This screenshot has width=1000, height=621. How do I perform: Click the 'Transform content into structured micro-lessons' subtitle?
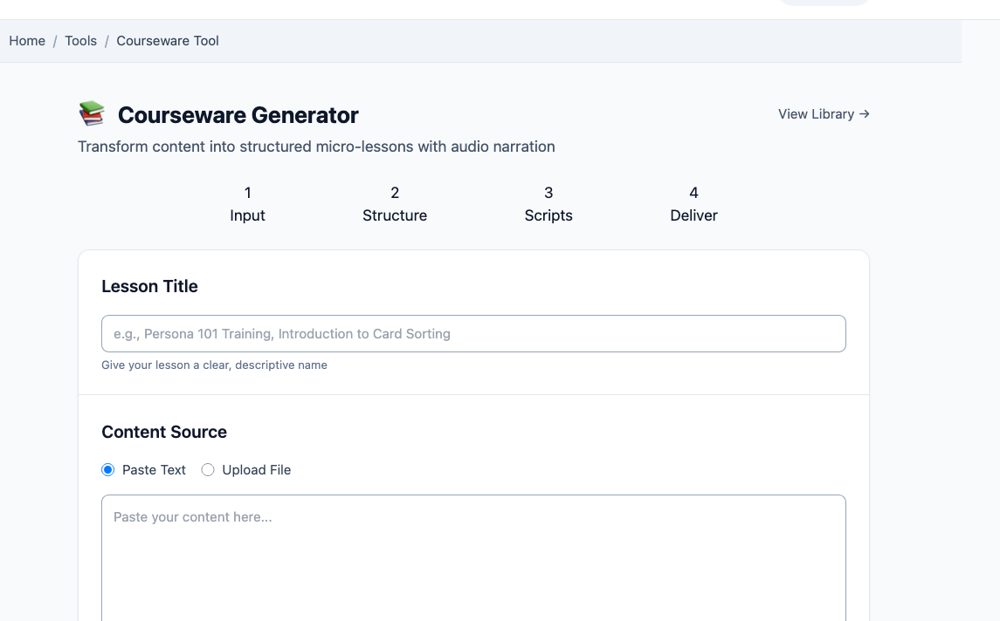(316, 147)
